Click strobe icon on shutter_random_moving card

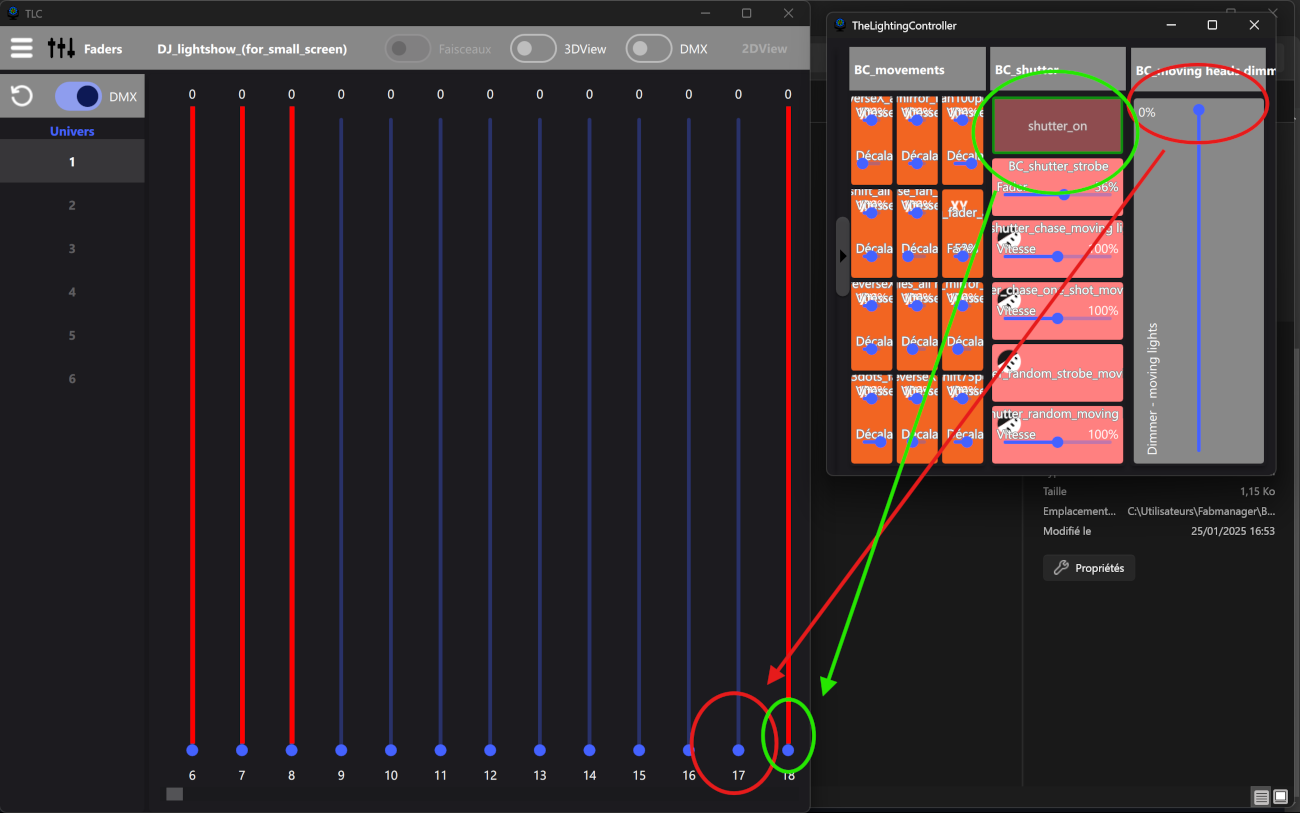pos(1010,424)
